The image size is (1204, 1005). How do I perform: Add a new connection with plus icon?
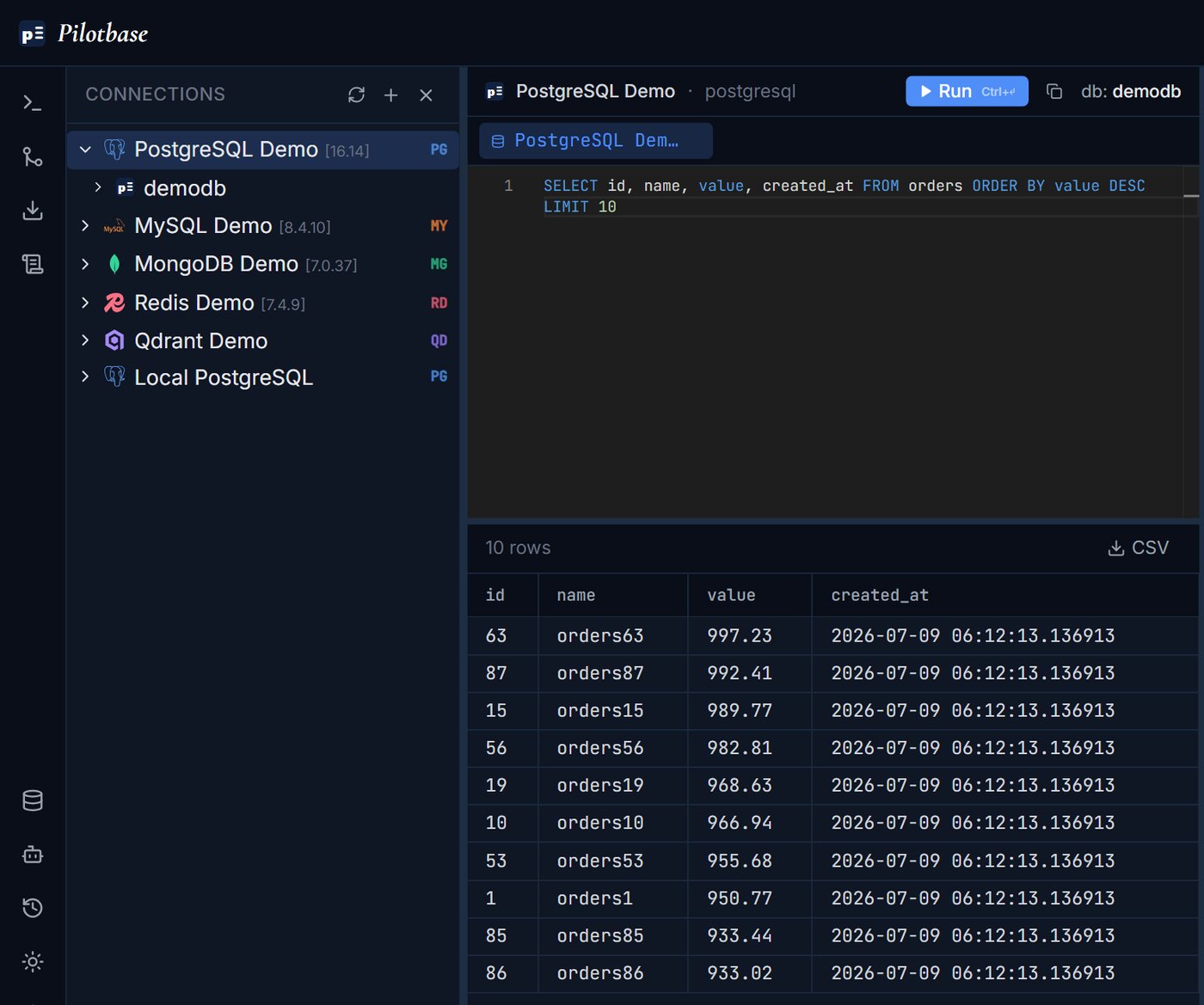pos(391,95)
